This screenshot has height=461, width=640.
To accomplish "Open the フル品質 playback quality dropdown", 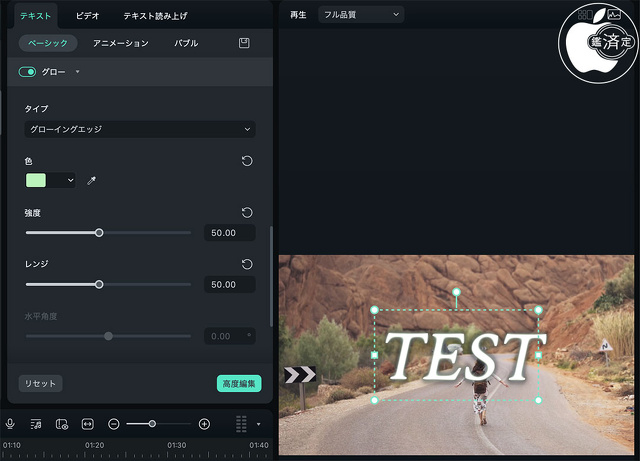I will (x=360, y=15).
